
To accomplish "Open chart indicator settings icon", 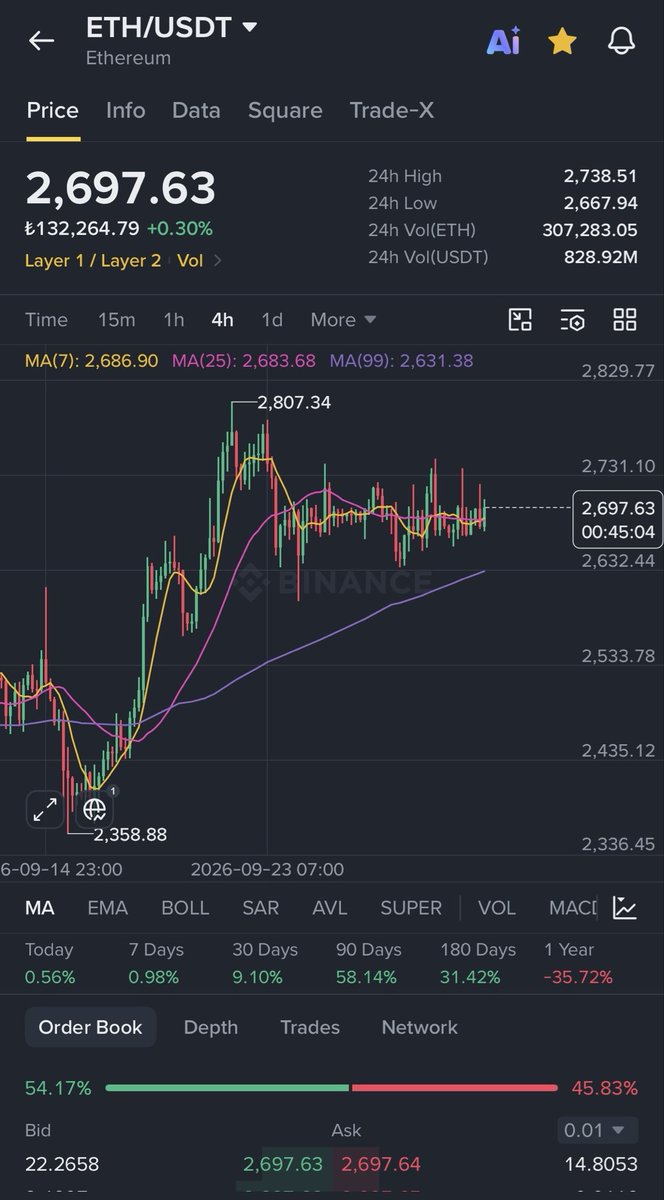I will click(x=572, y=320).
